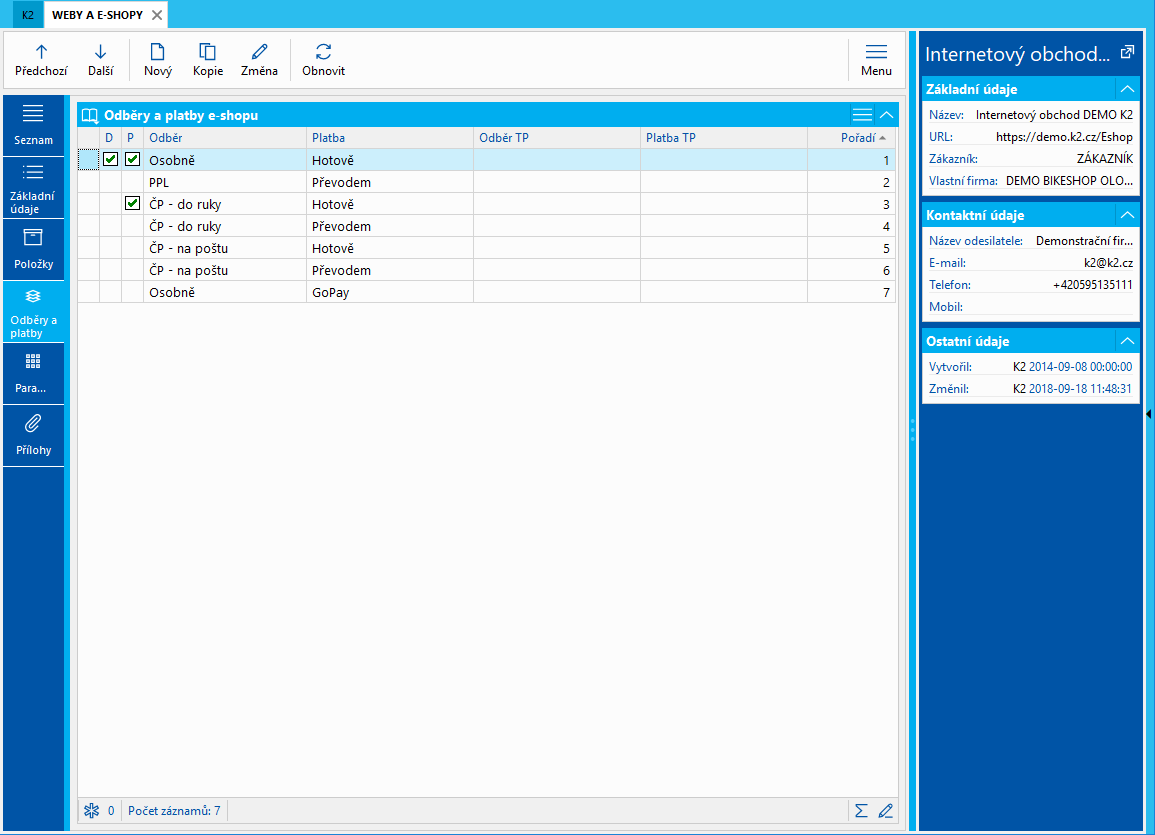Open the hamburger Menu button
Viewport: 1155px width, 835px height.
[x=876, y=59]
